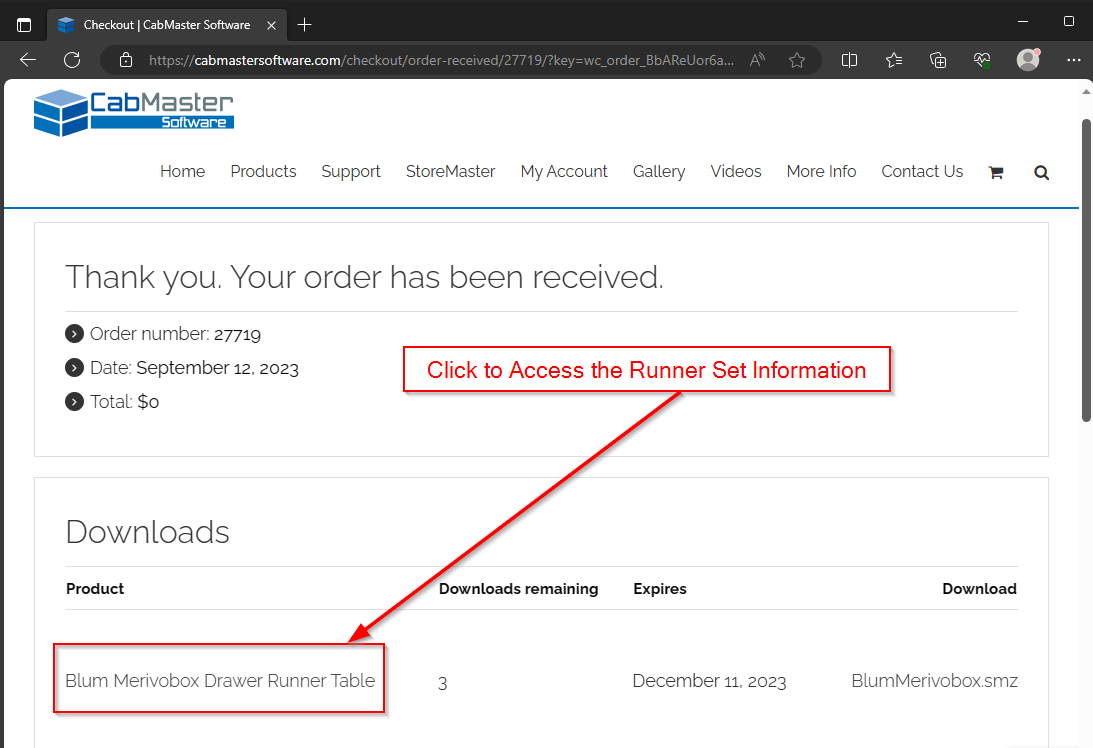Reload the current page

[x=72, y=60]
